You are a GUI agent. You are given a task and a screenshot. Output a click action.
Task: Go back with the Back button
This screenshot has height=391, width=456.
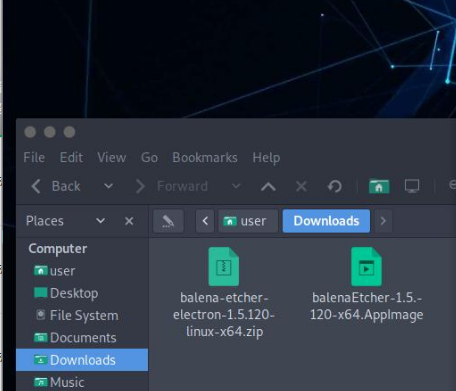[56, 186]
